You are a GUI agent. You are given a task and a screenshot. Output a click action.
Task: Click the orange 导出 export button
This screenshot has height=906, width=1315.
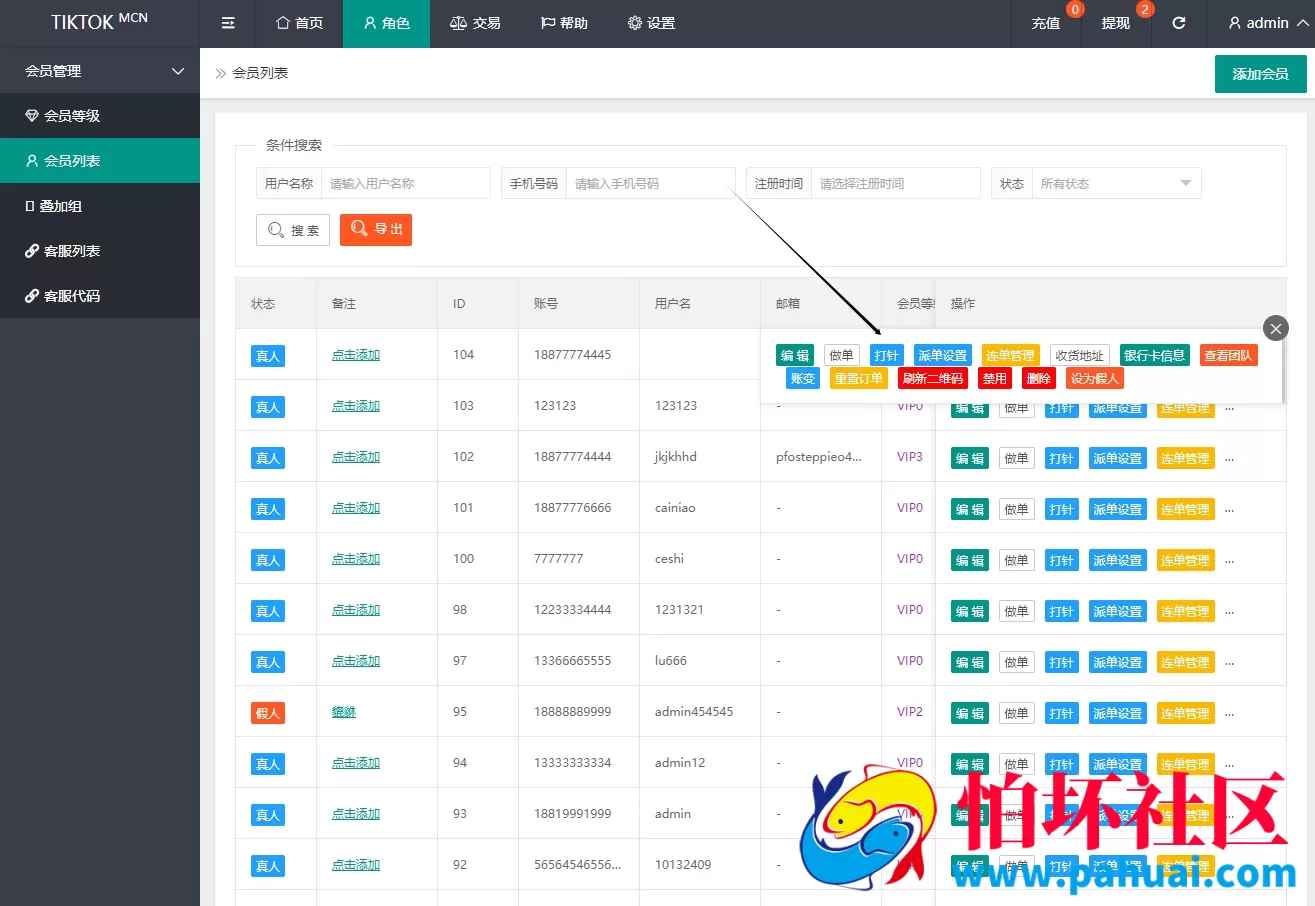(x=376, y=230)
